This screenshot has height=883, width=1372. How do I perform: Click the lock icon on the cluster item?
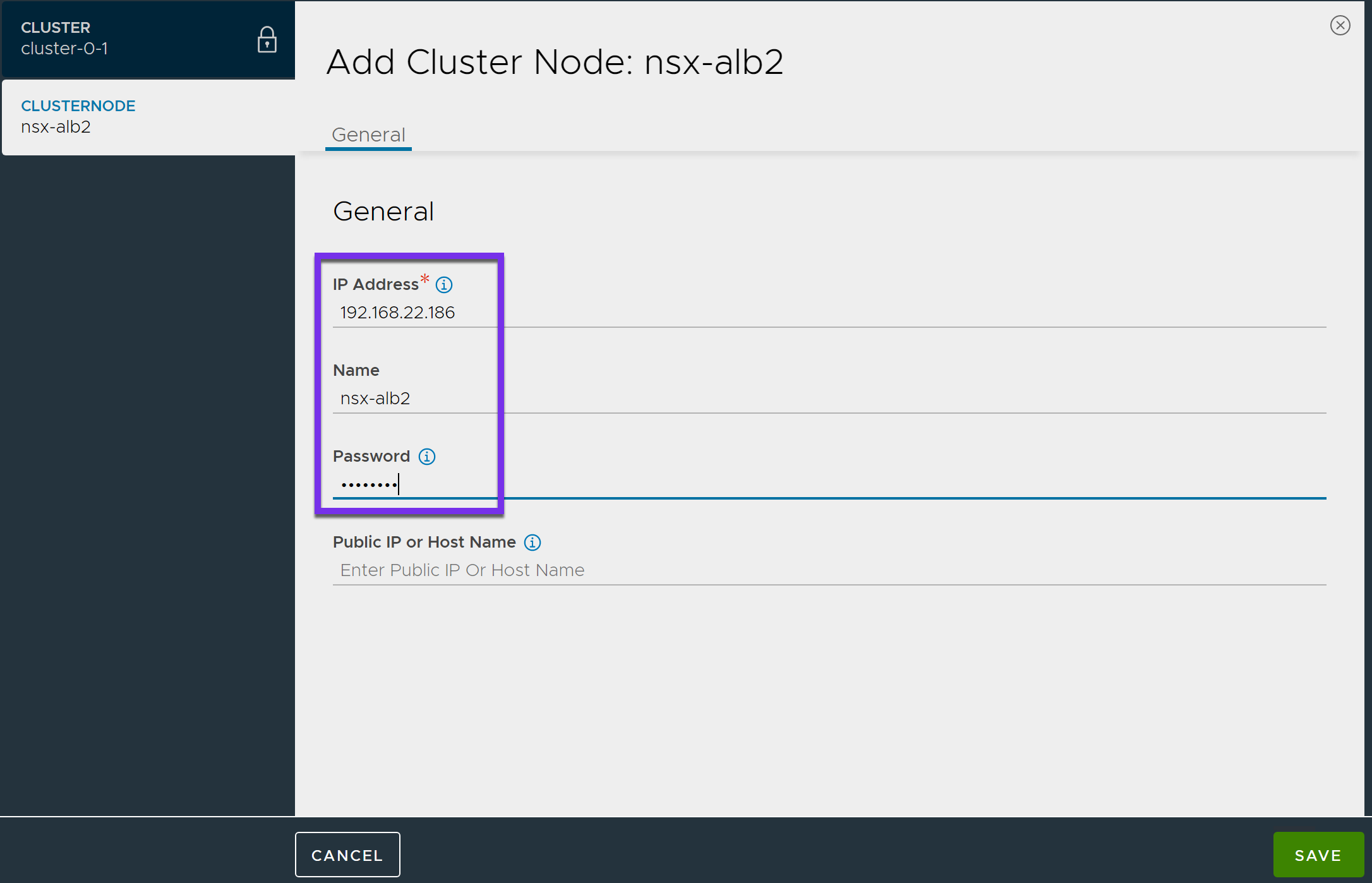point(267,40)
